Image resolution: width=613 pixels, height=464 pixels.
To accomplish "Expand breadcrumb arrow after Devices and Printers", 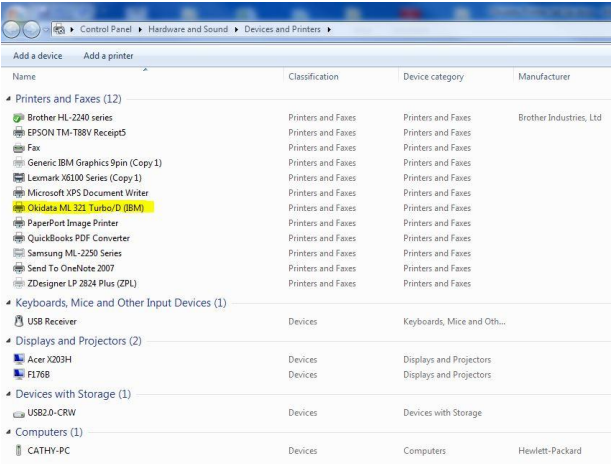I will click(x=329, y=30).
